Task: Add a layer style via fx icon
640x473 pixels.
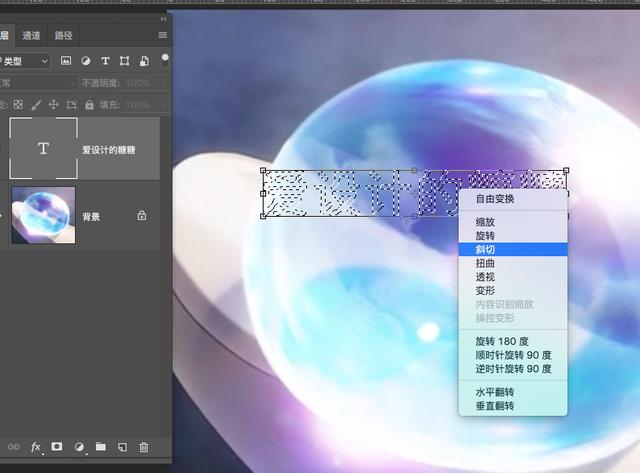Action: click(36, 447)
